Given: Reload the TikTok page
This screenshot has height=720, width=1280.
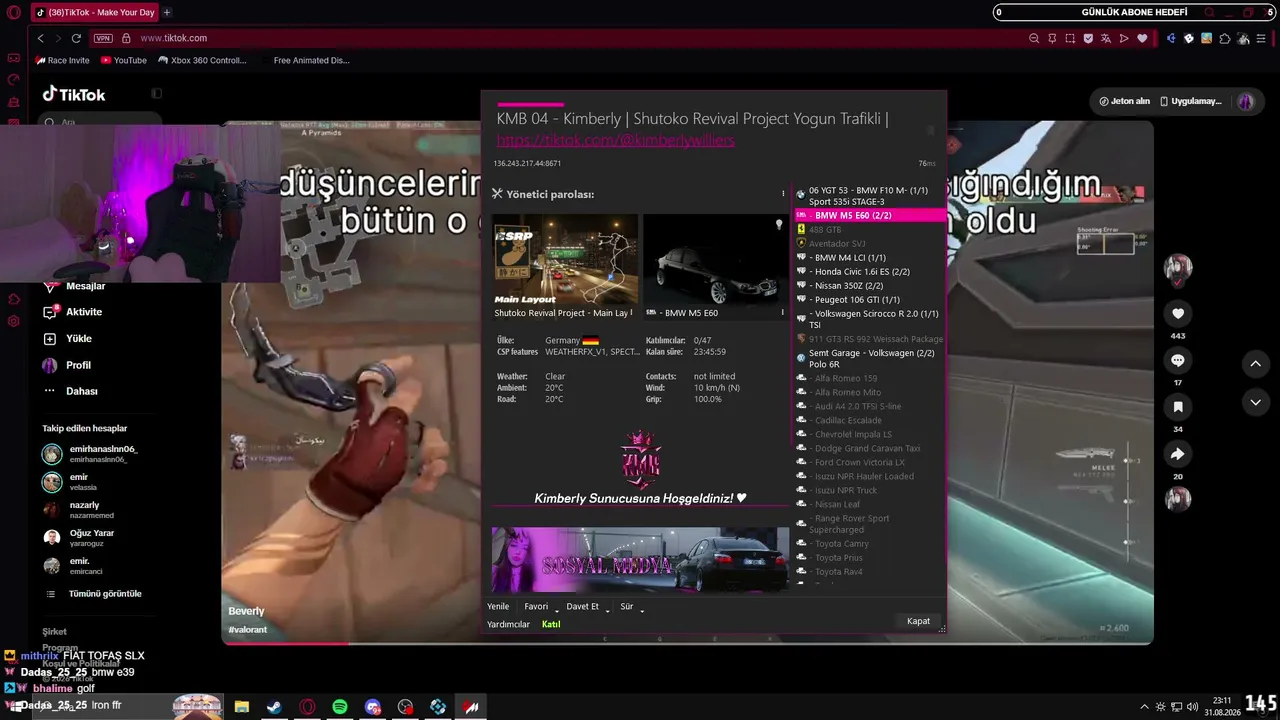Looking at the screenshot, I should [76, 38].
